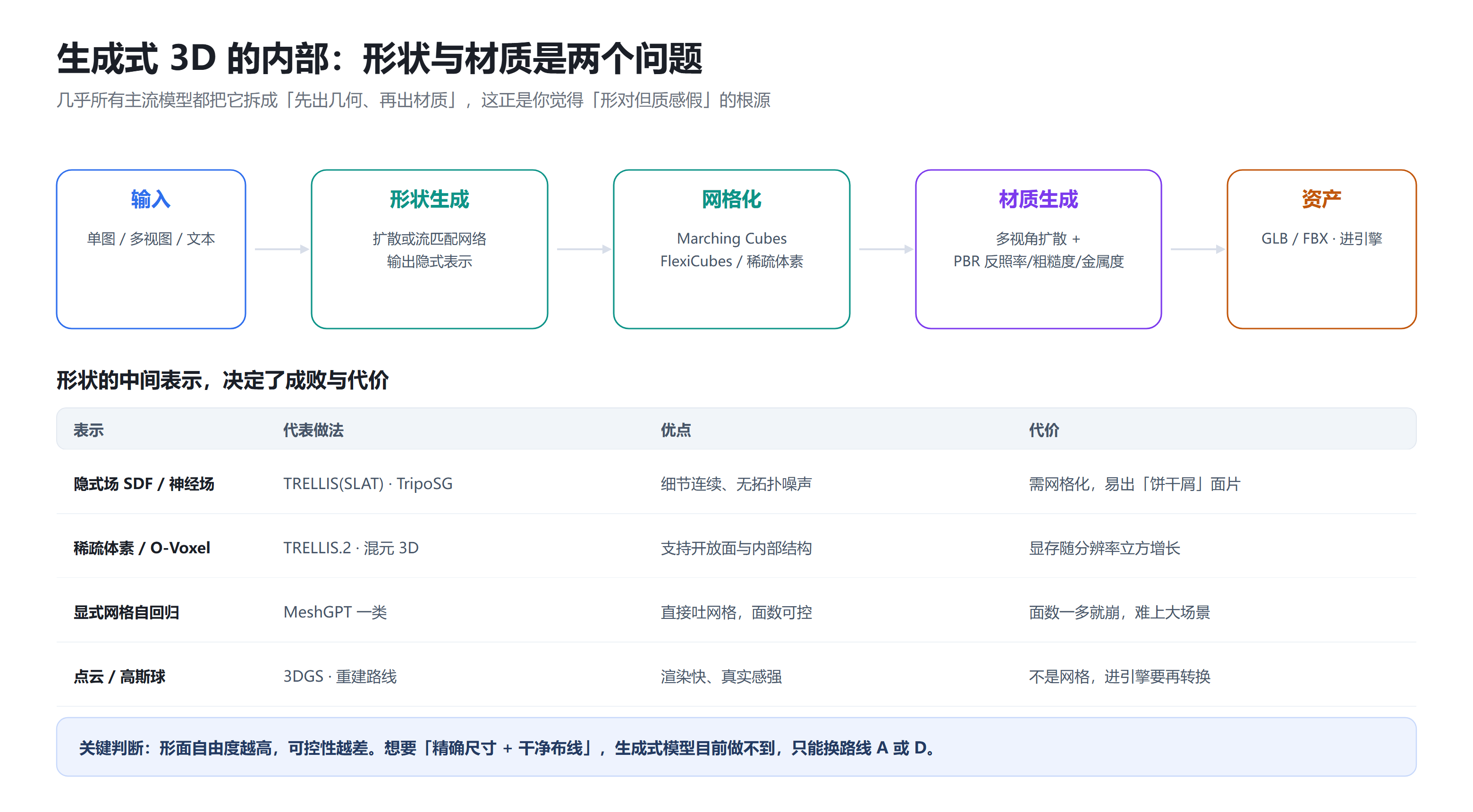The height and width of the screenshot is (812, 1473).
Task: Select cell 不是网格，进引擎要再转换
Action: coord(1119,677)
